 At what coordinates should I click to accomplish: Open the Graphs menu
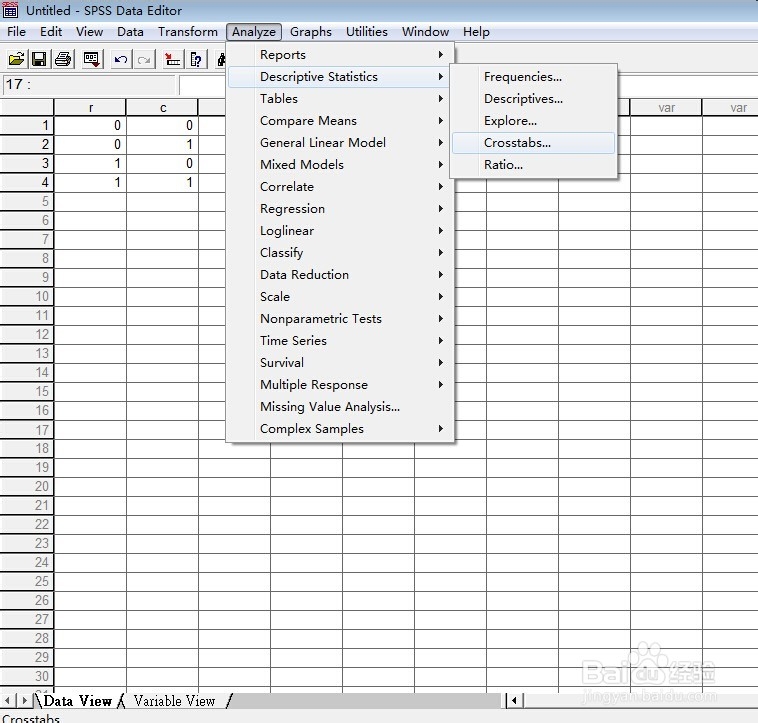point(311,32)
